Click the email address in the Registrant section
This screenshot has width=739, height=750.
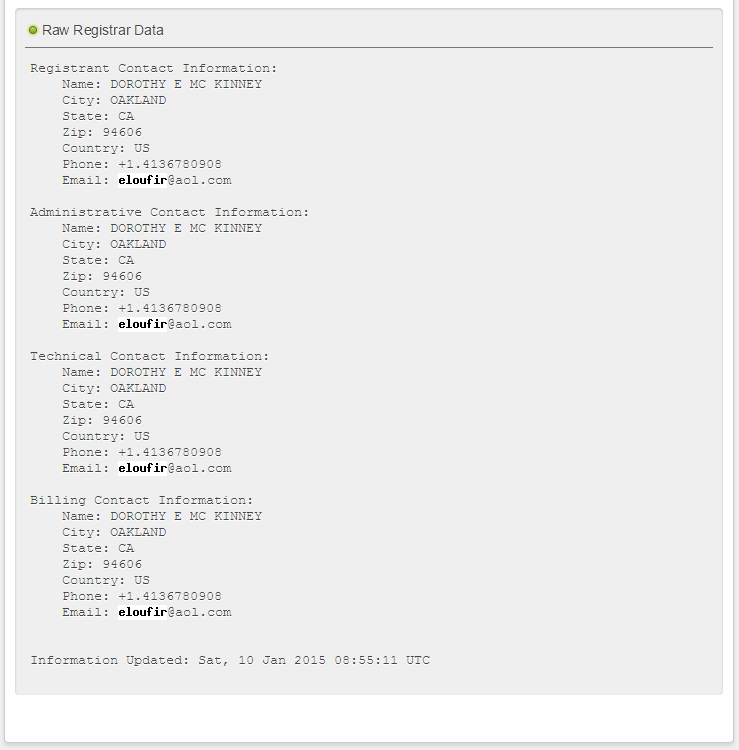point(174,180)
